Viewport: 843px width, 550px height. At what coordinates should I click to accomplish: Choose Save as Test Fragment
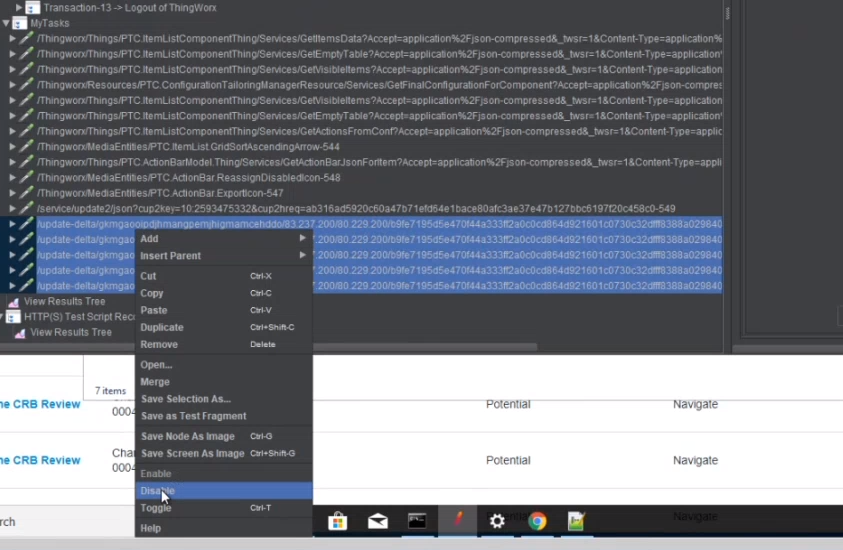pyautogui.click(x=223, y=416)
